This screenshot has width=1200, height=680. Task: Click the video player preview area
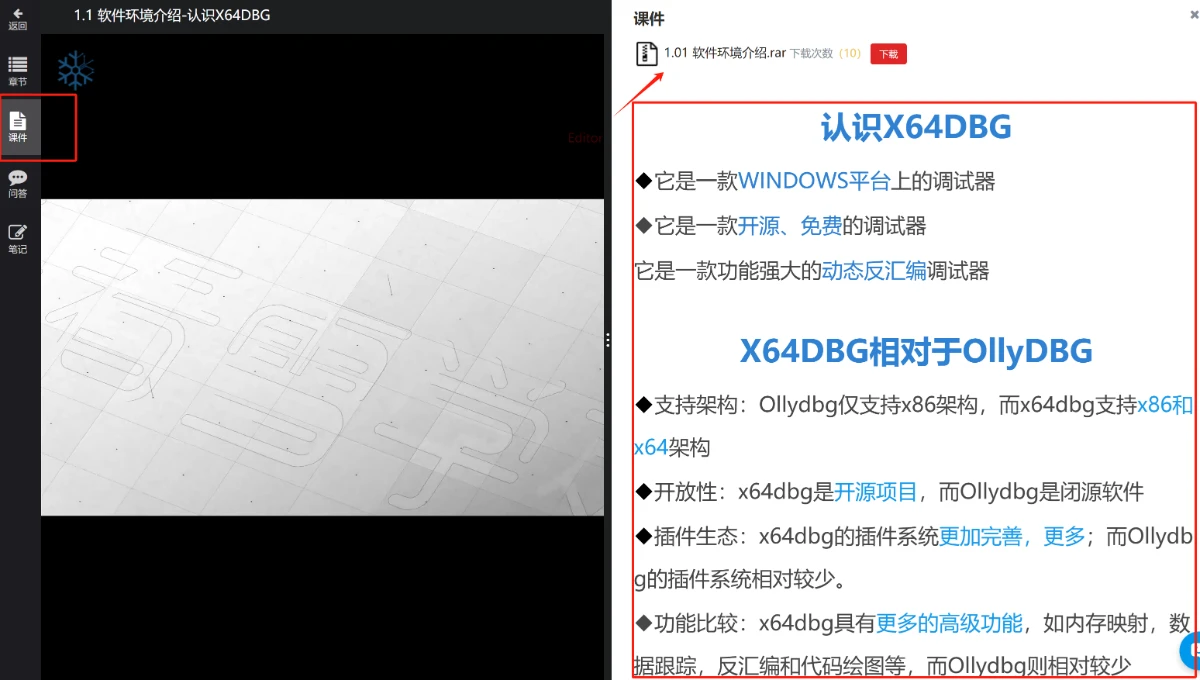(322, 357)
